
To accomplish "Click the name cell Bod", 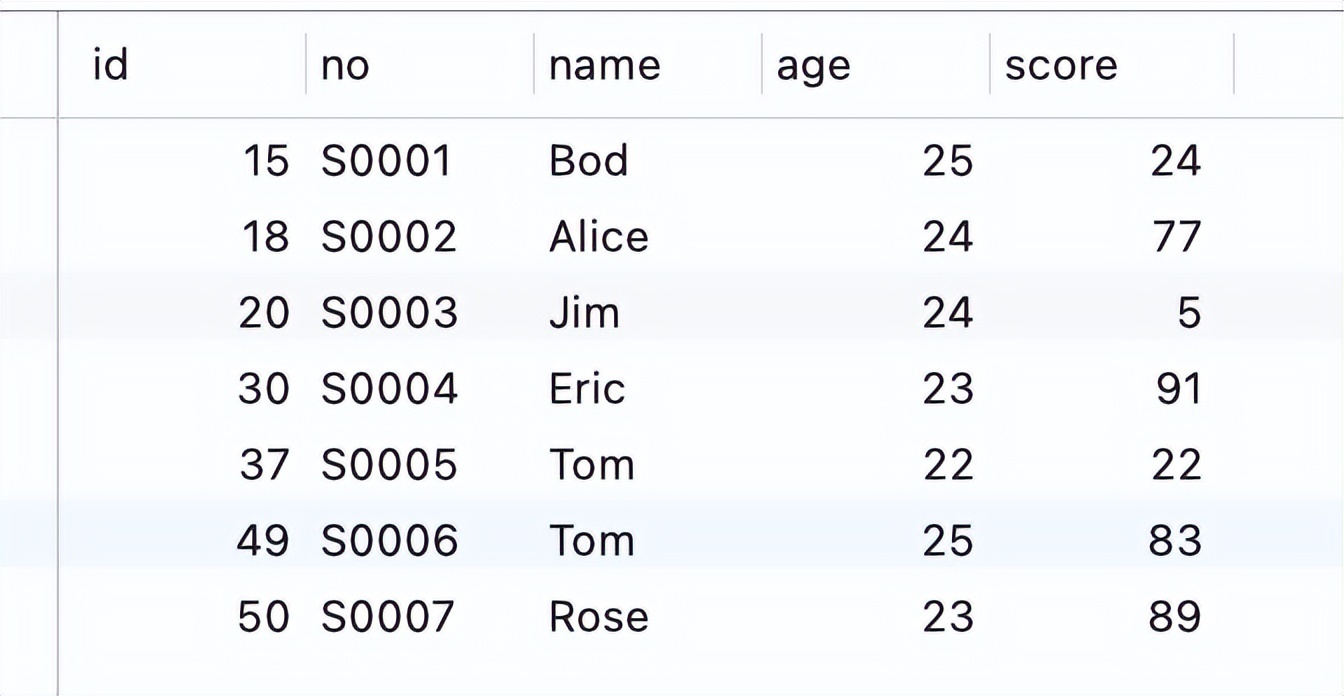I will click(x=588, y=161).
